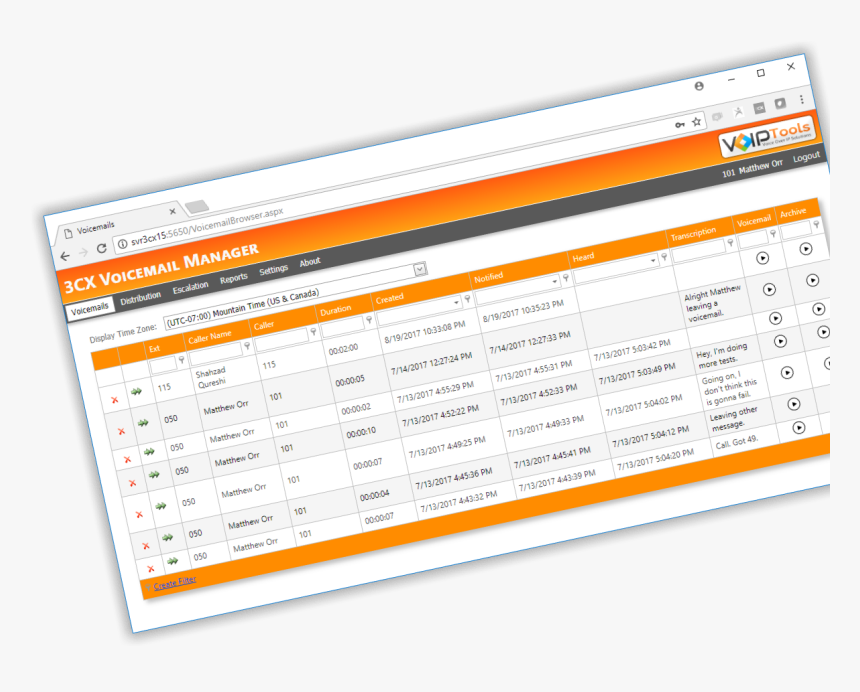The image size is (860, 692).
Task: Click the Transcription filter pin icon
Action: click(x=730, y=242)
